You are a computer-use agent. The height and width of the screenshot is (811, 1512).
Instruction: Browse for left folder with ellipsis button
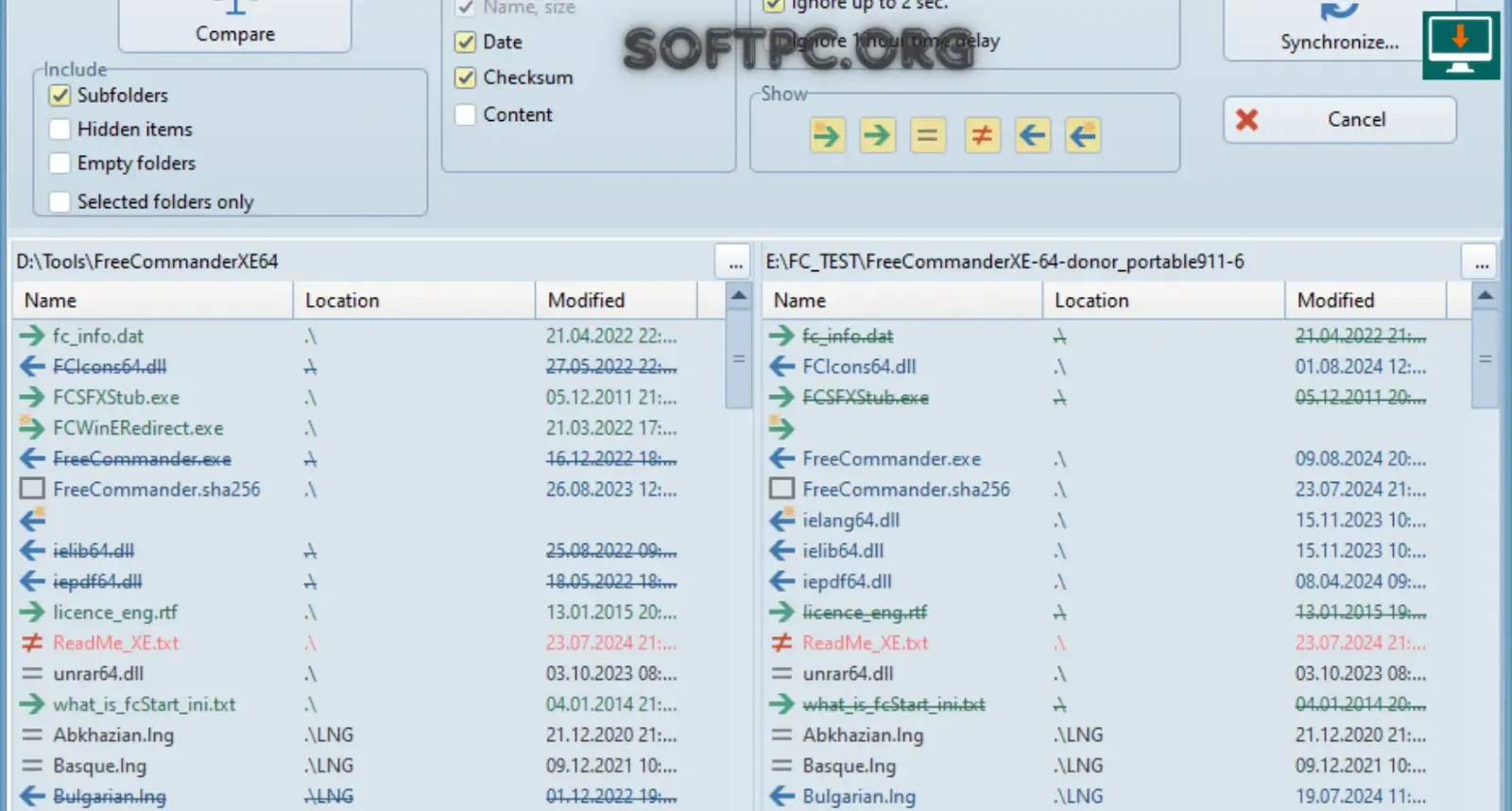tap(734, 262)
